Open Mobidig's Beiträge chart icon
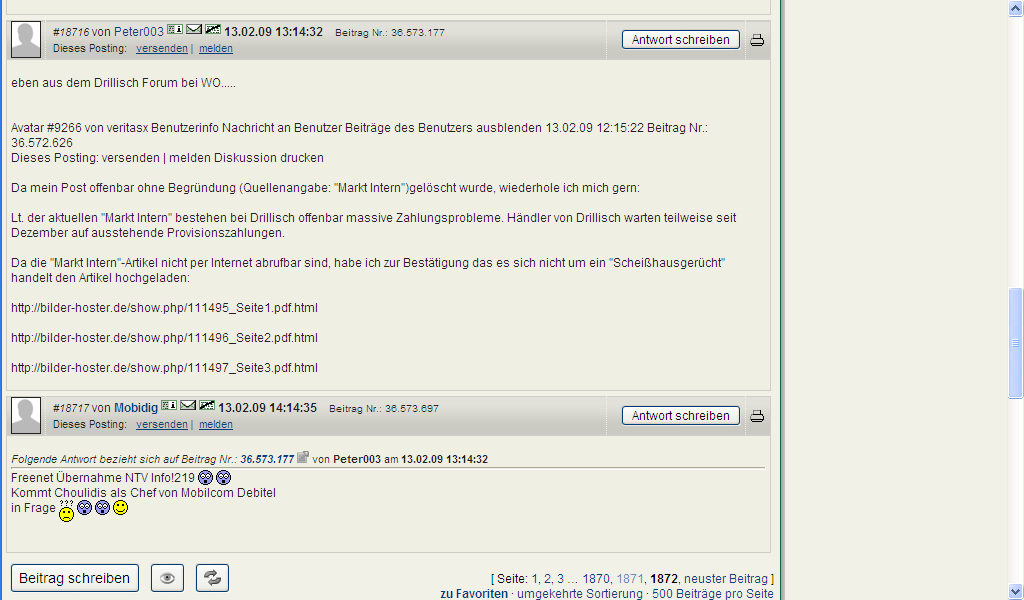The image size is (1024, 600). pos(207,407)
